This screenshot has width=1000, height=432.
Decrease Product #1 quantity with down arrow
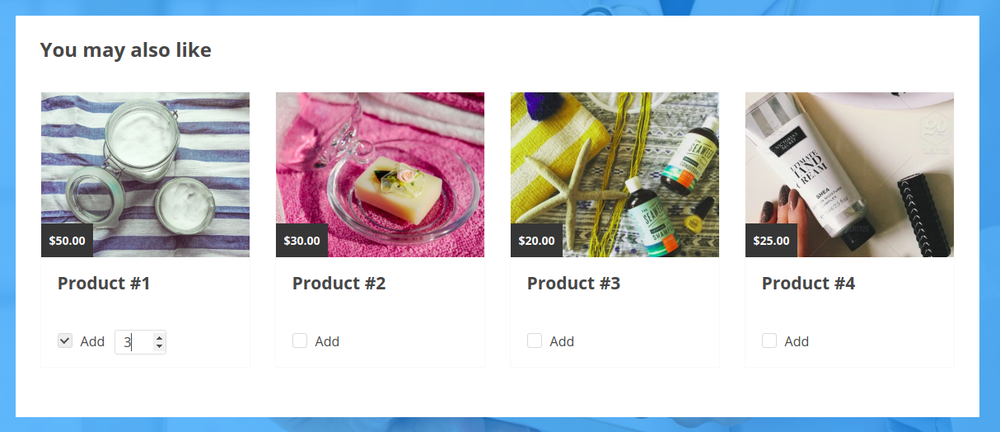pos(159,347)
